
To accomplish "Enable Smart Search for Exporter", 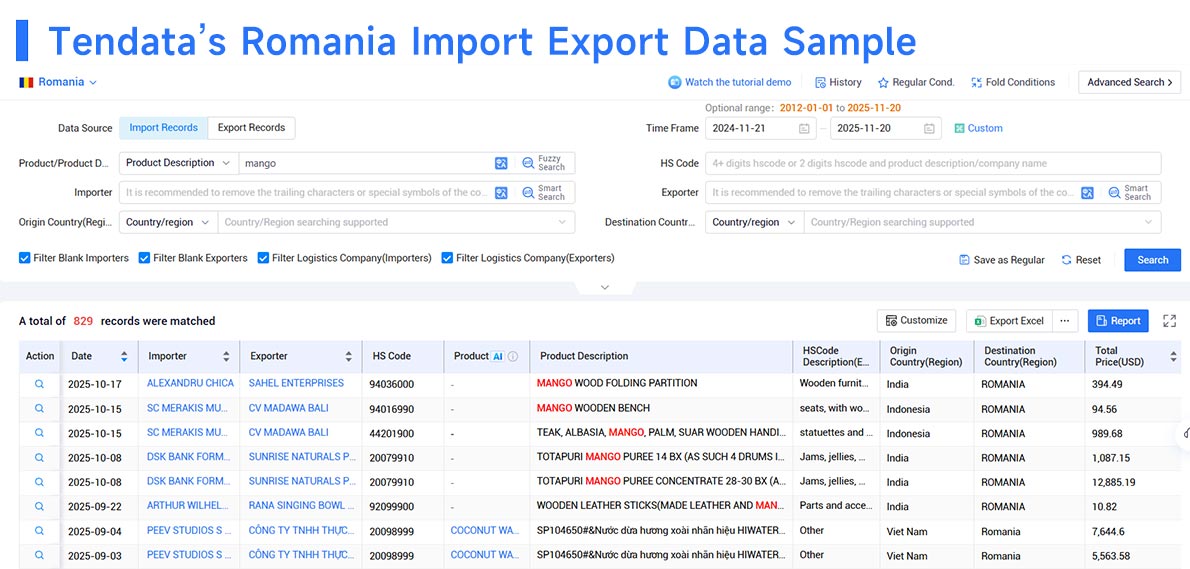I will coord(1131,193).
